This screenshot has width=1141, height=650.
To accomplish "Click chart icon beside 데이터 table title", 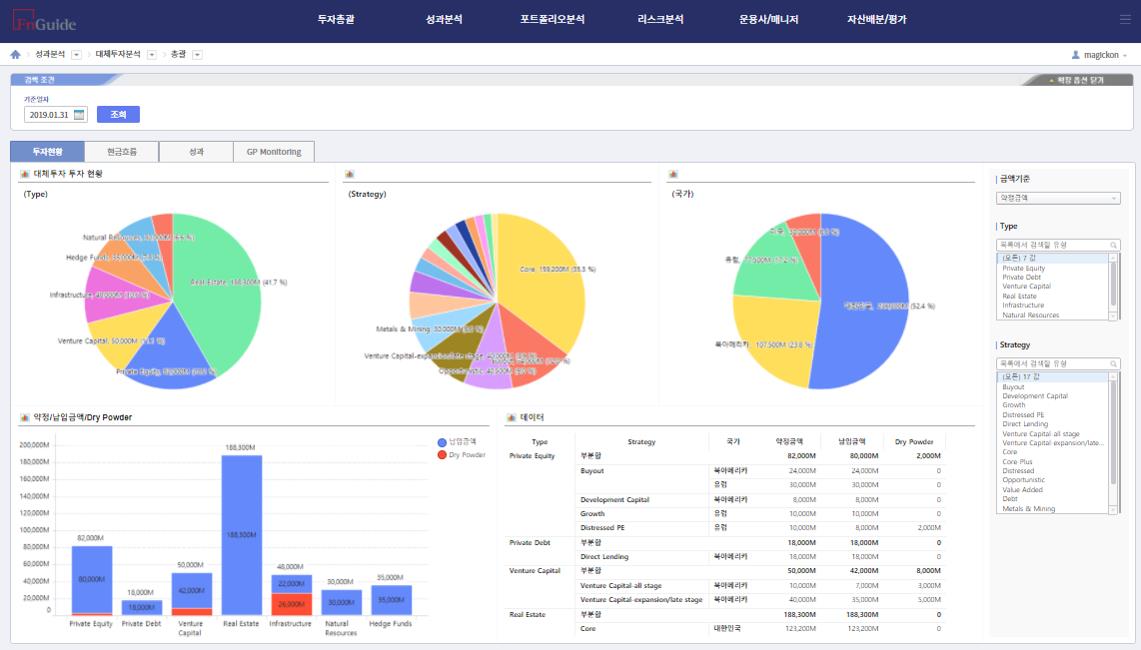I will click(x=512, y=417).
